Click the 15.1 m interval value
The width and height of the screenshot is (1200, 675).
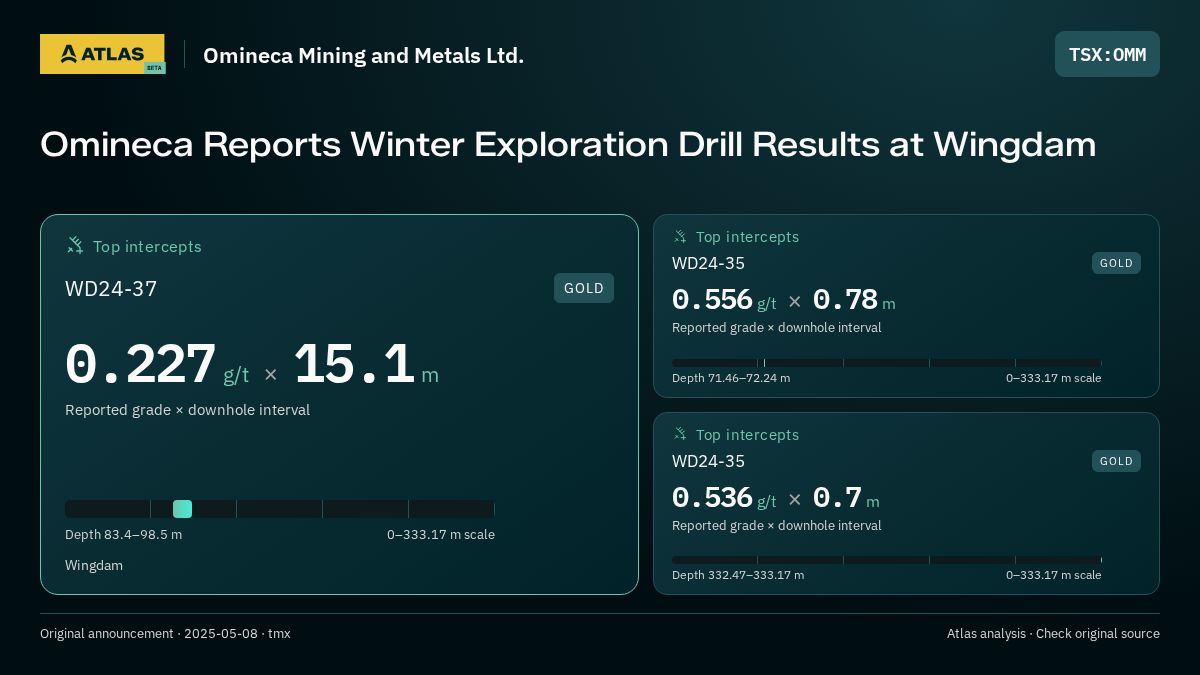366,365
